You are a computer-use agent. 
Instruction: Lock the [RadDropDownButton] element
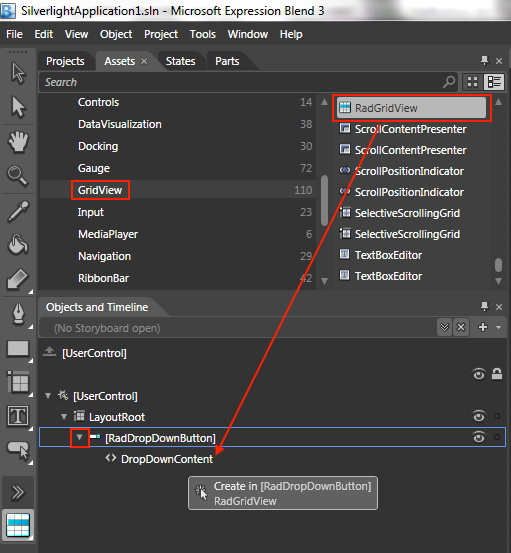tap(497, 437)
